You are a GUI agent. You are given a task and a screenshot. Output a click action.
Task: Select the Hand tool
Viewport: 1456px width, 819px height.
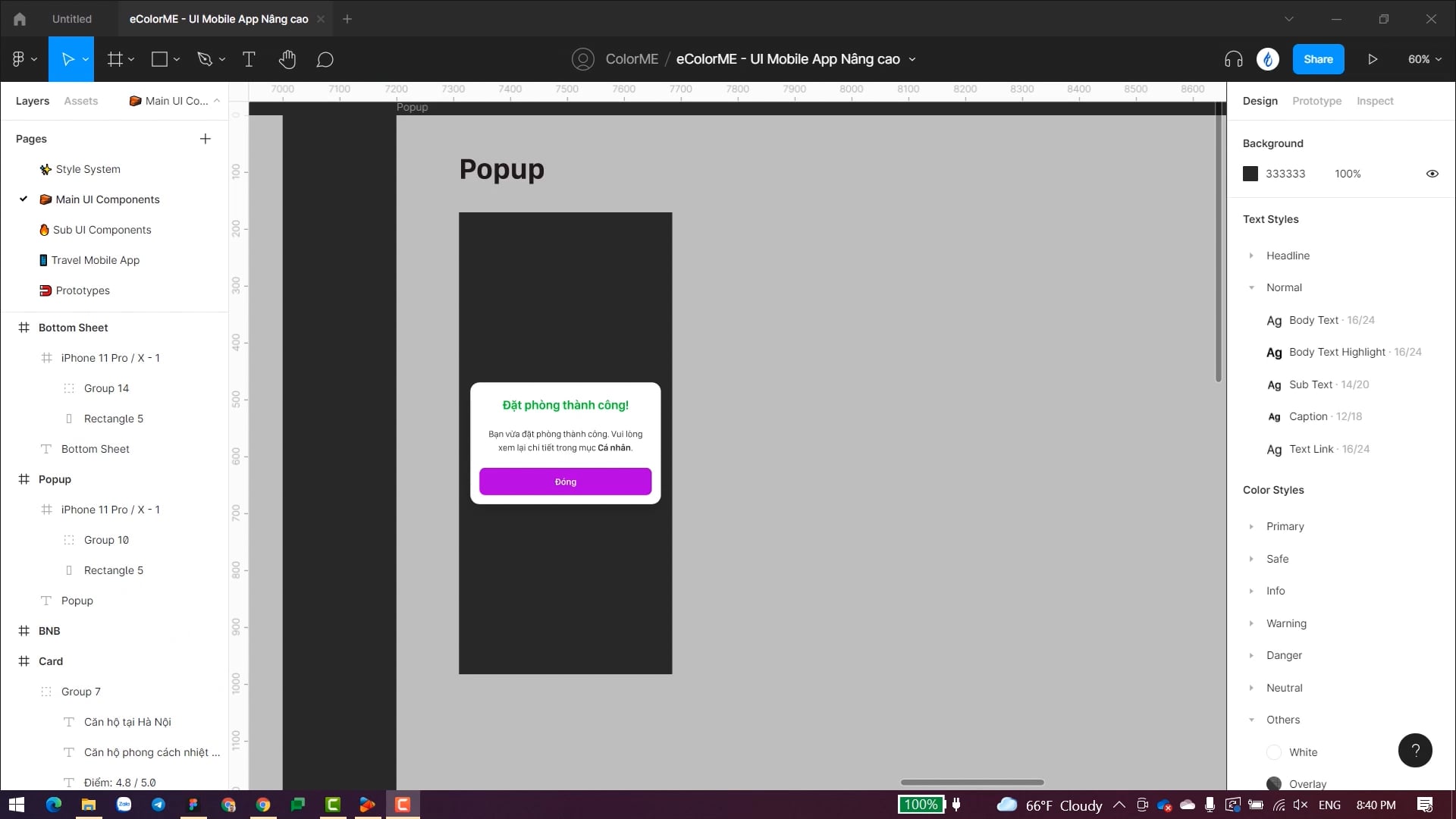point(287,59)
